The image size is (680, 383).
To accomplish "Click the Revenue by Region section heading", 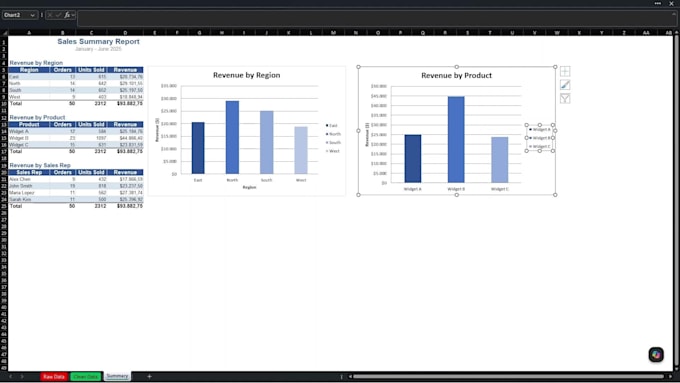I will click(x=36, y=63).
